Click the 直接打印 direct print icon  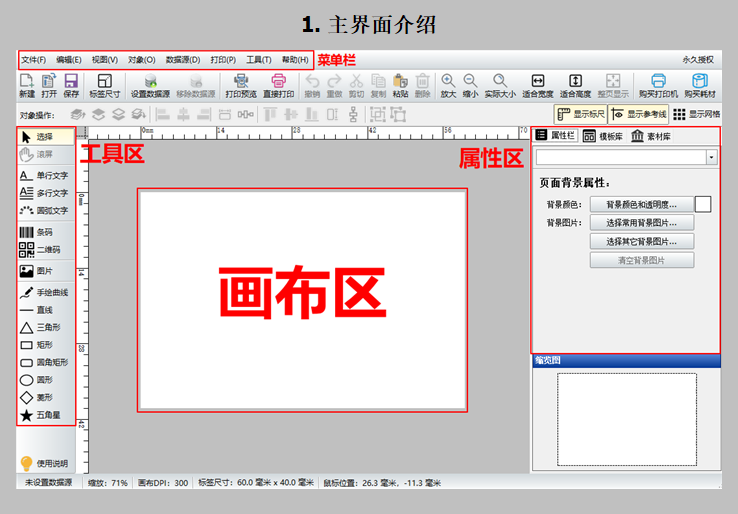(x=279, y=86)
